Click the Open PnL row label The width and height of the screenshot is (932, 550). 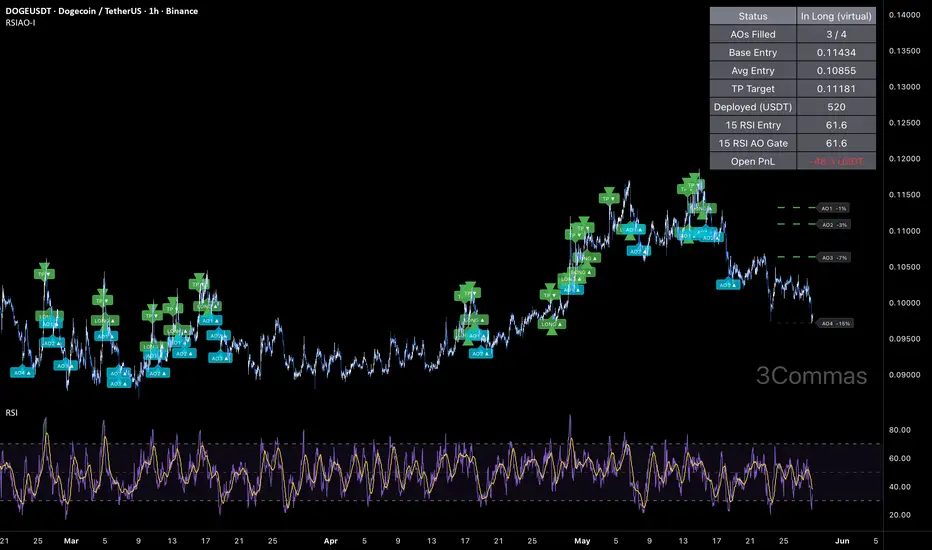[752, 161]
